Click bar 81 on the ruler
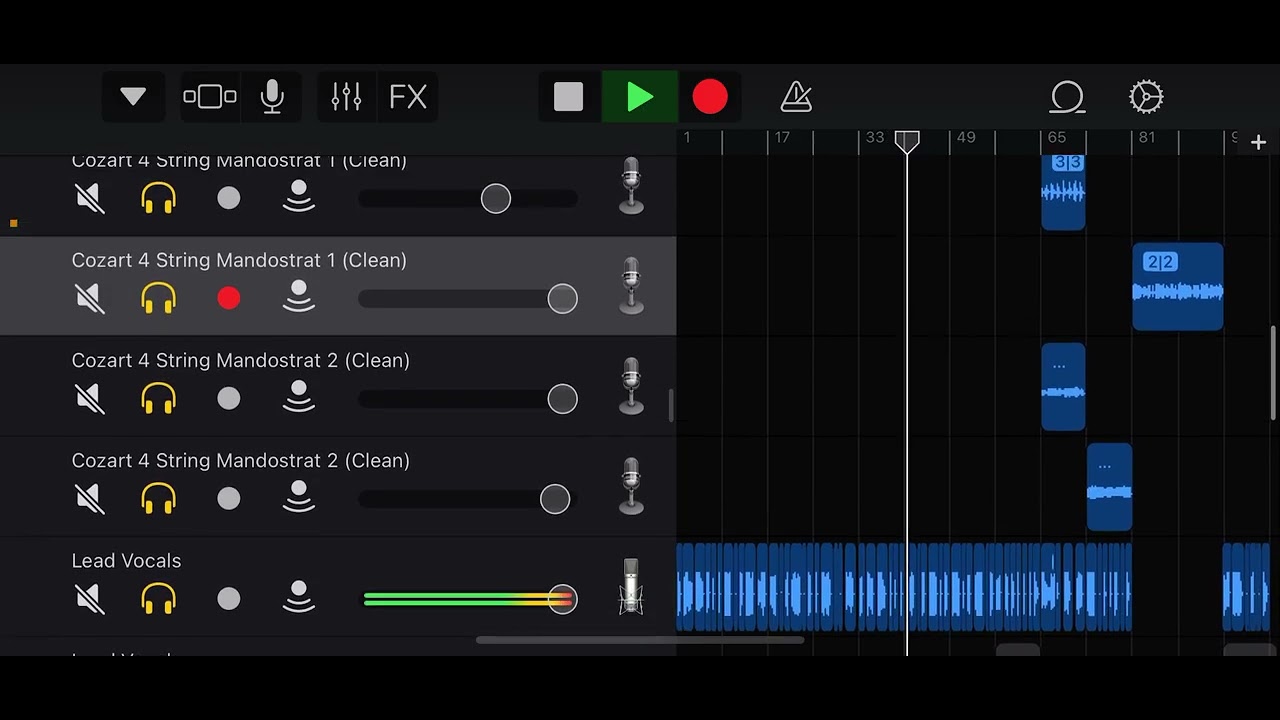 point(1147,137)
